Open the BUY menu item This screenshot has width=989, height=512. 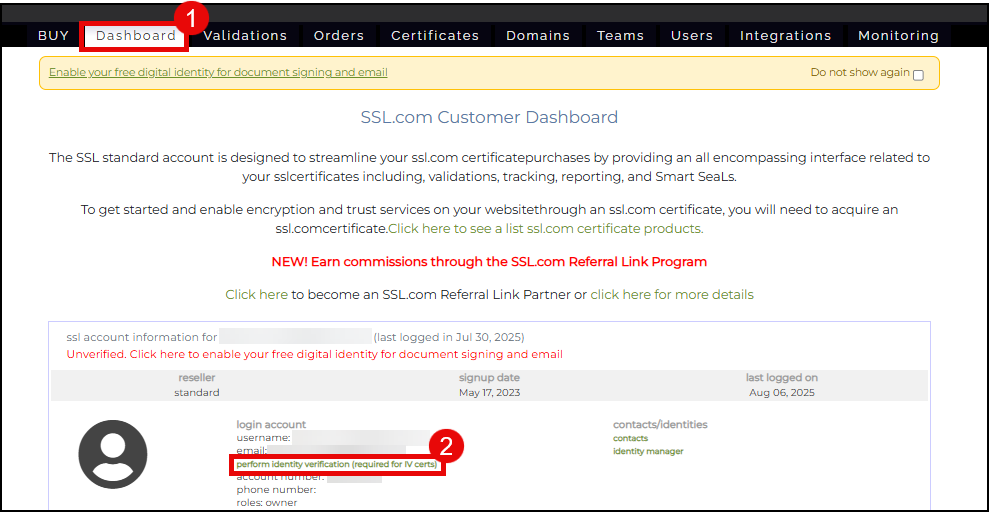[53, 36]
